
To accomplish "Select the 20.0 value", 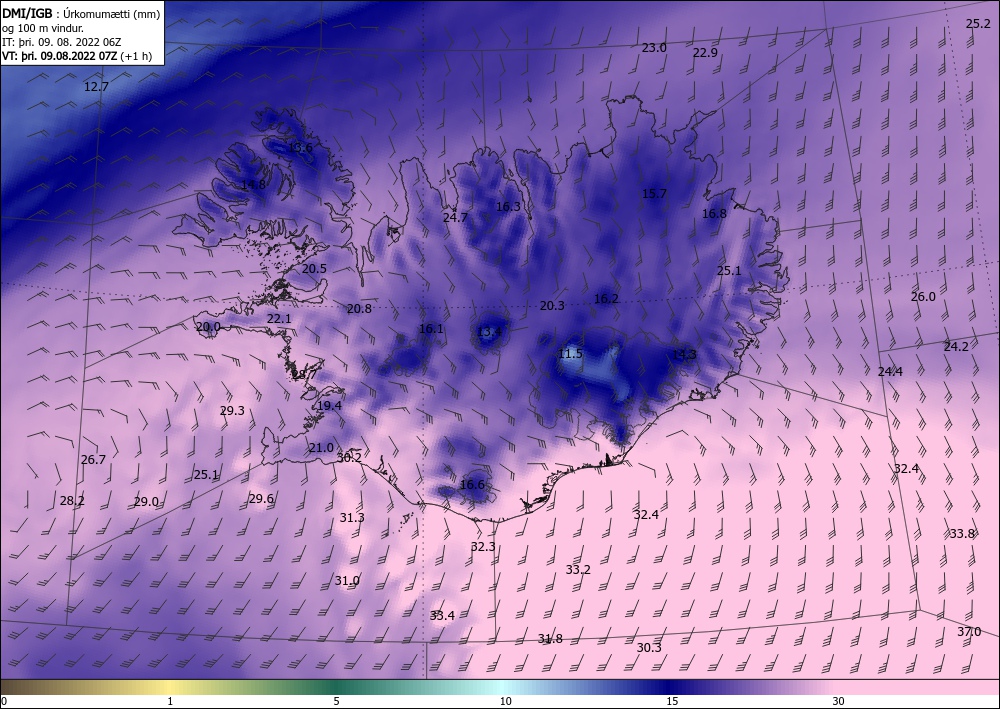I will [208, 327].
